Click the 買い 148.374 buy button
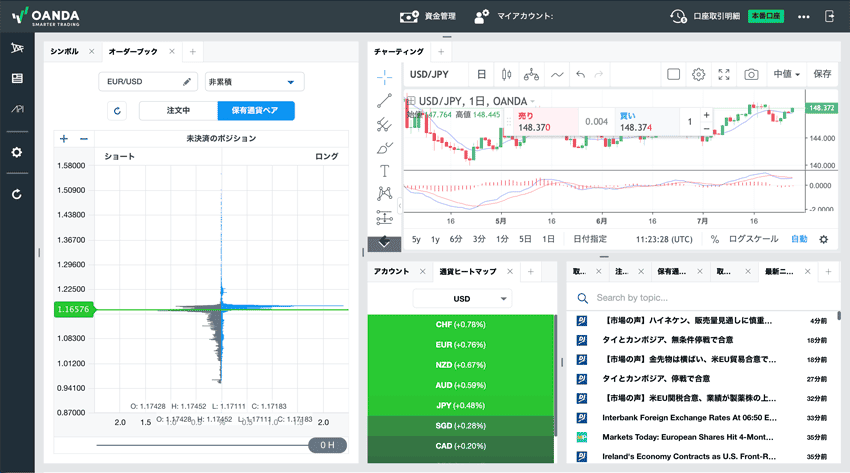Viewport: 850px width, 473px height. [x=646, y=121]
